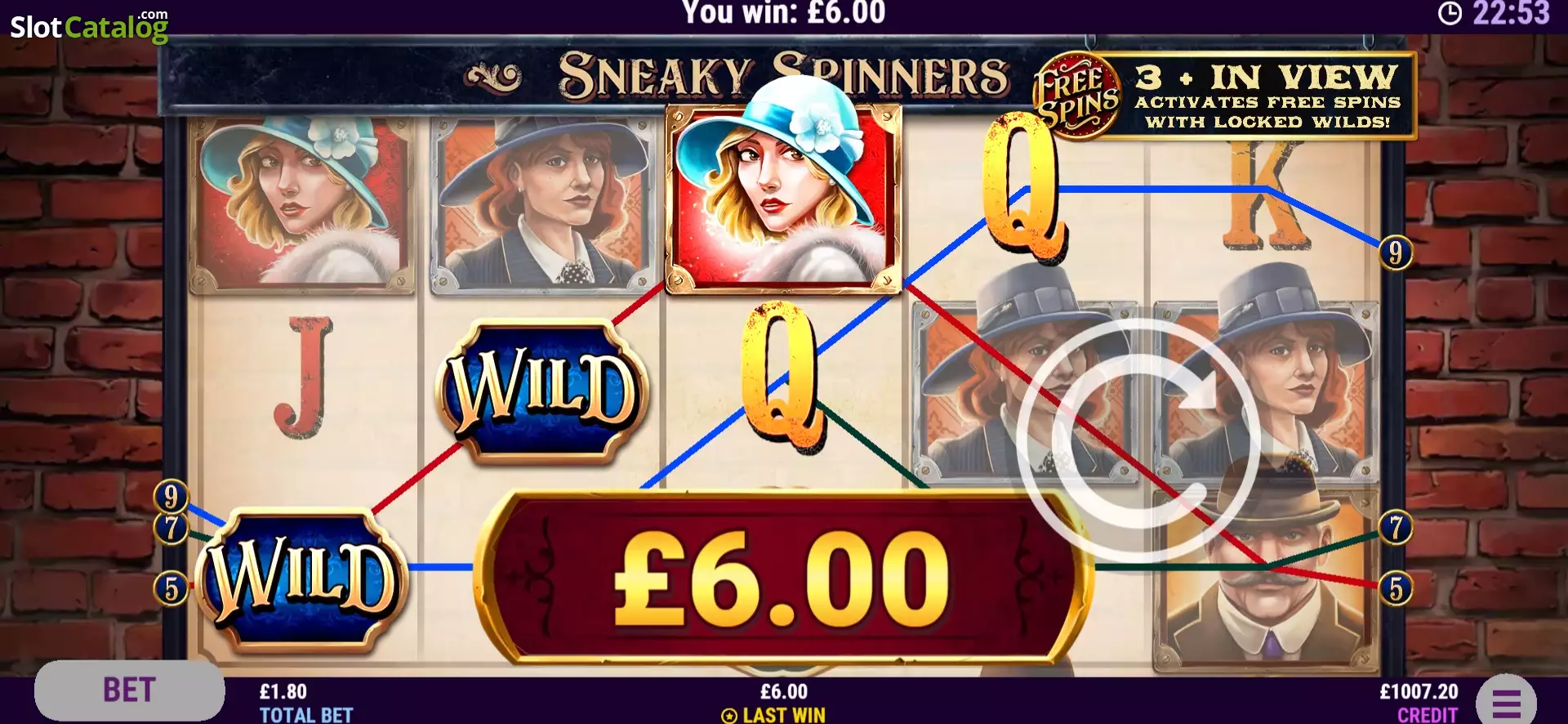The width and height of the screenshot is (1568, 724).
Task: Click the Total Bet £1.80 display
Action: point(305,703)
